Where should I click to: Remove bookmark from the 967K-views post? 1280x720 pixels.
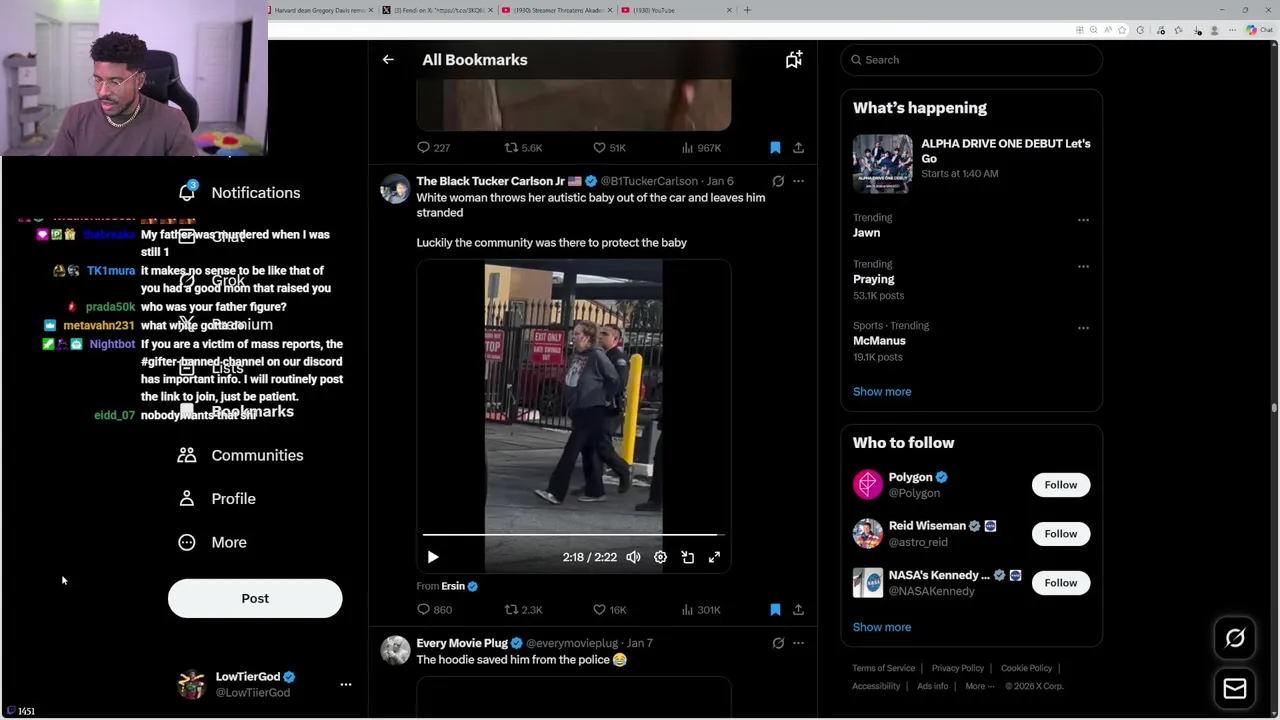(x=775, y=148)
